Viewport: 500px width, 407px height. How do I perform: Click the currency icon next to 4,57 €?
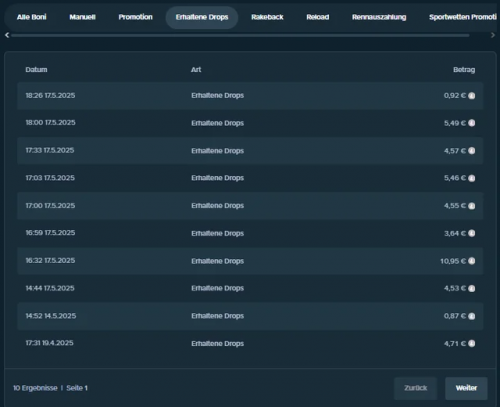pos(472,151)
